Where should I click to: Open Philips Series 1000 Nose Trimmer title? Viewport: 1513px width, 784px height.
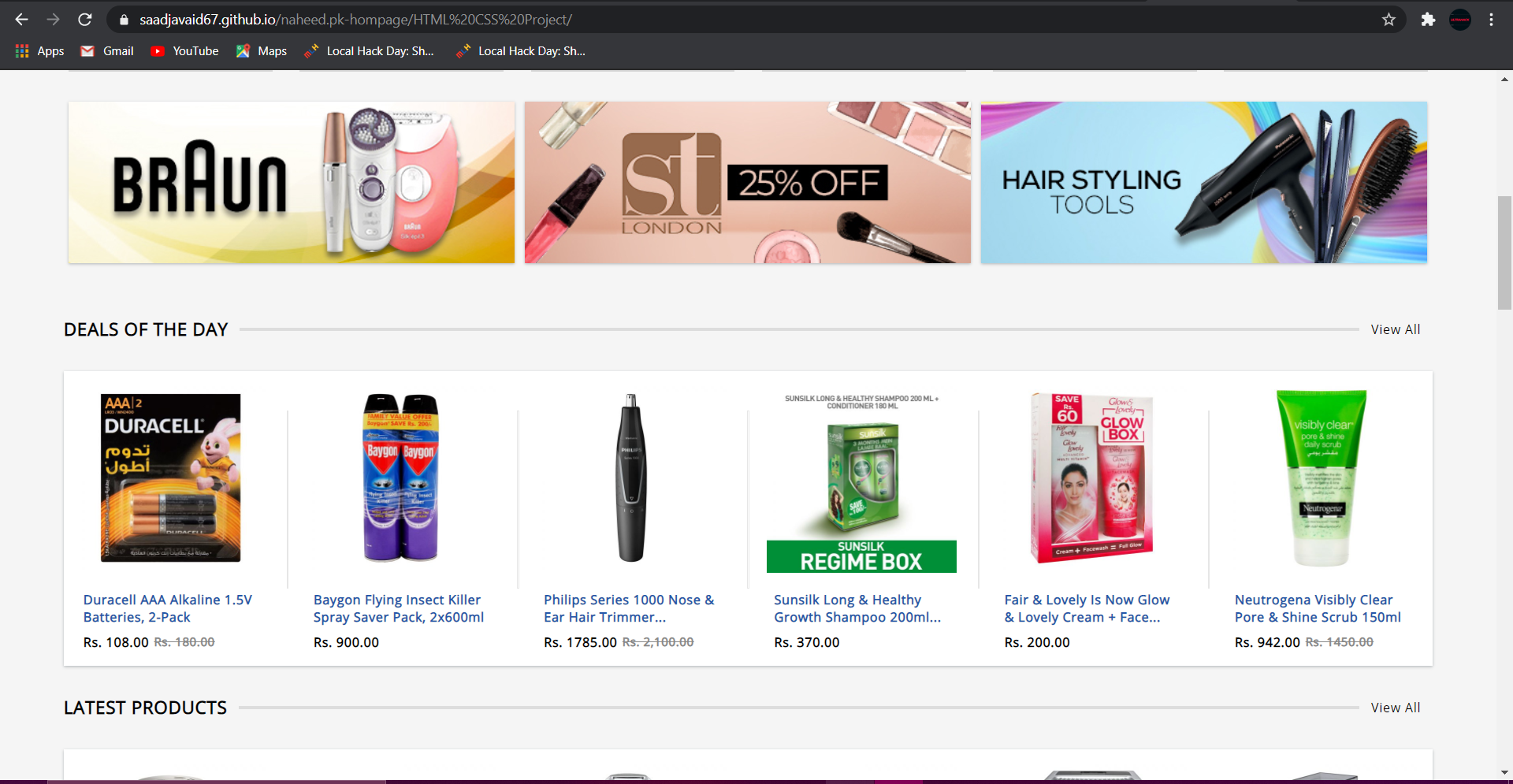629,608
